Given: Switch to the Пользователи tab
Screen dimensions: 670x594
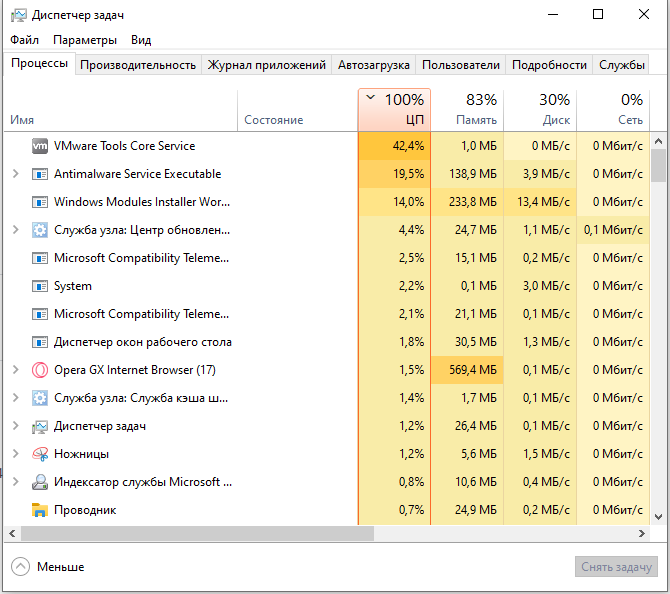Looking at the screenshot, I should point(461,65).
